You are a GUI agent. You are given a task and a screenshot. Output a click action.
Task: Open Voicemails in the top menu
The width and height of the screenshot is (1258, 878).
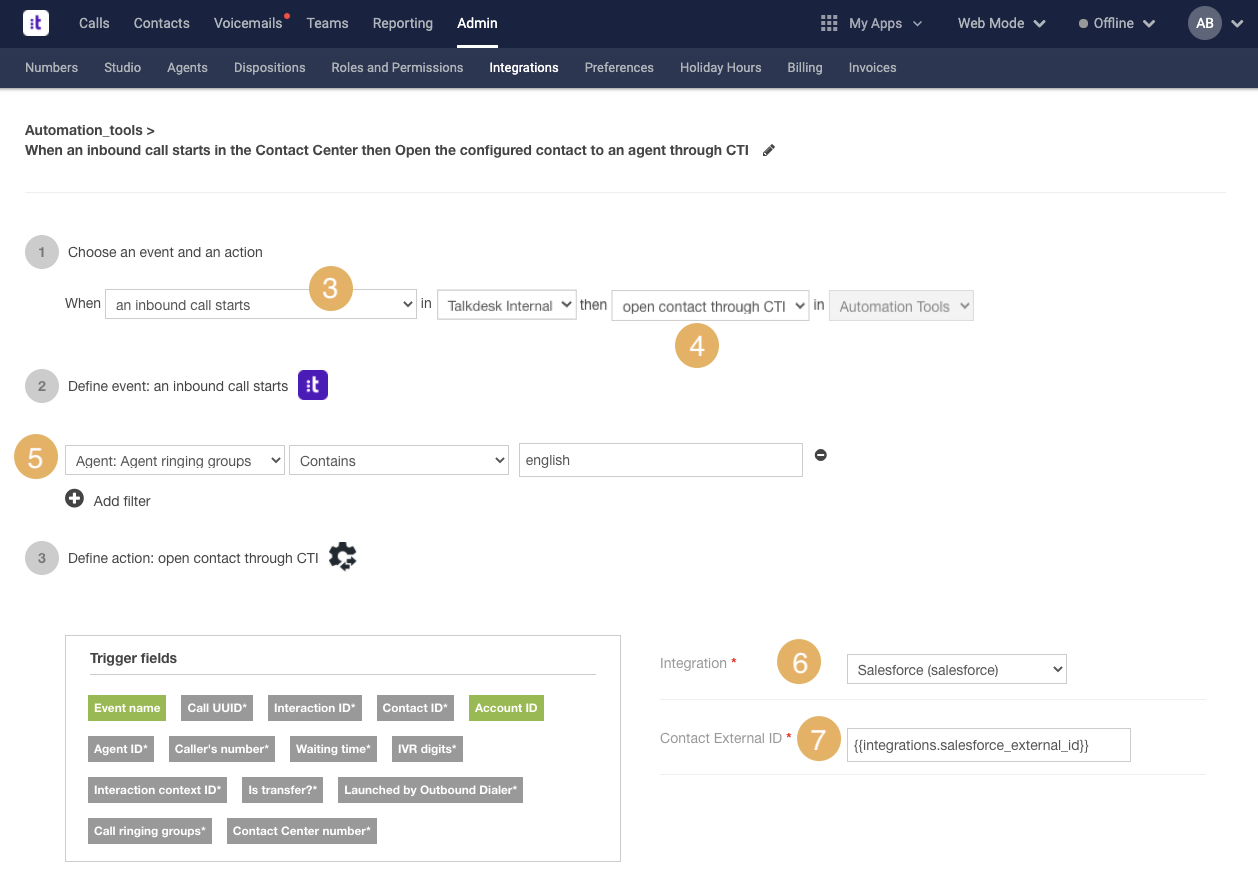coord(248,23)
